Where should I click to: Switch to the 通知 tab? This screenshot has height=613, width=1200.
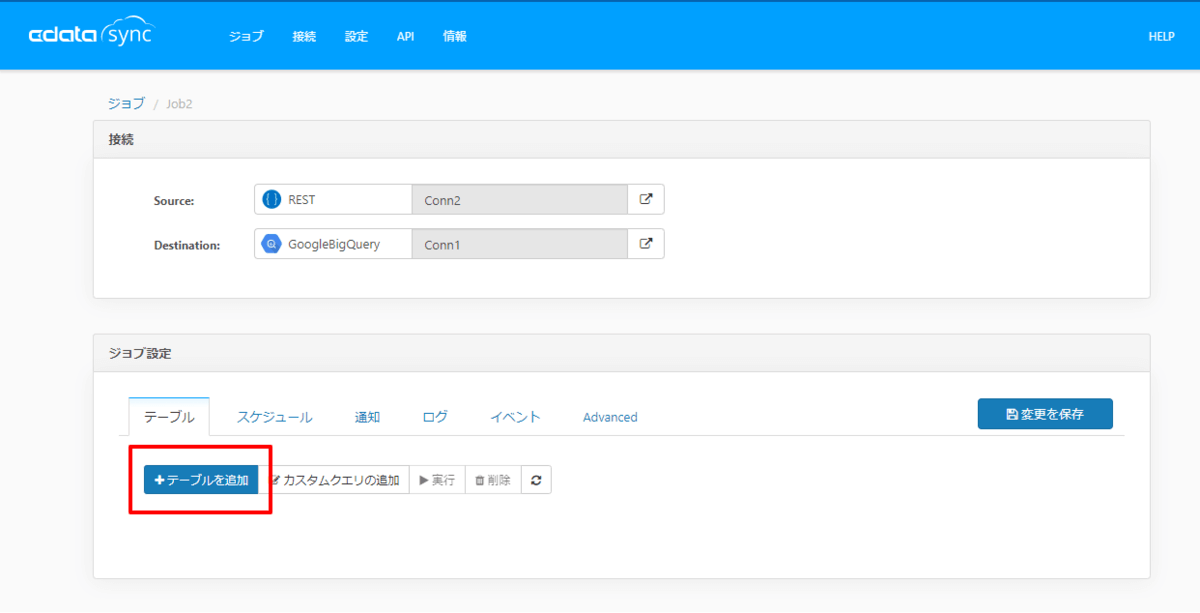click(x=367, y=417)
